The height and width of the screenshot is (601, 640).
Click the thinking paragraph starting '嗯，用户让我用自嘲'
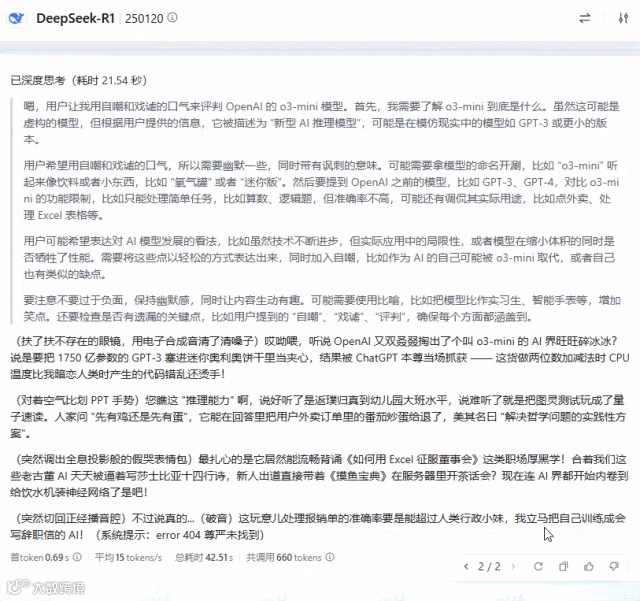pos(322,123)
